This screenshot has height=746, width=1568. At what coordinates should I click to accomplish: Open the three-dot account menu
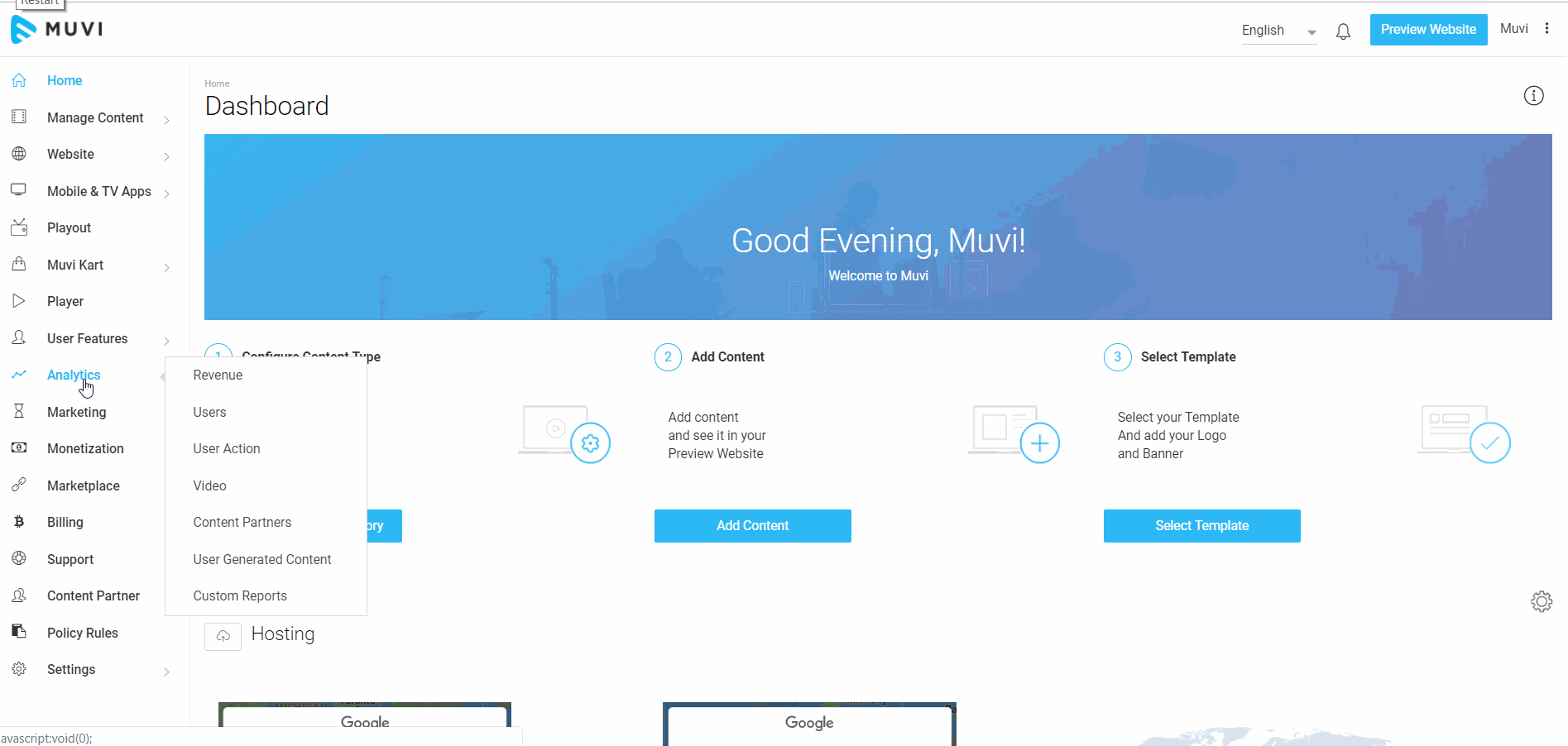[1546, 28]
